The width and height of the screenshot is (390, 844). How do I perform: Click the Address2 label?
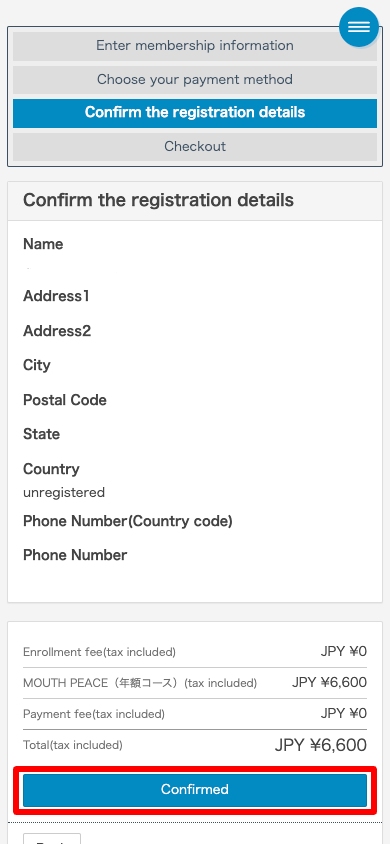[57, 331]
